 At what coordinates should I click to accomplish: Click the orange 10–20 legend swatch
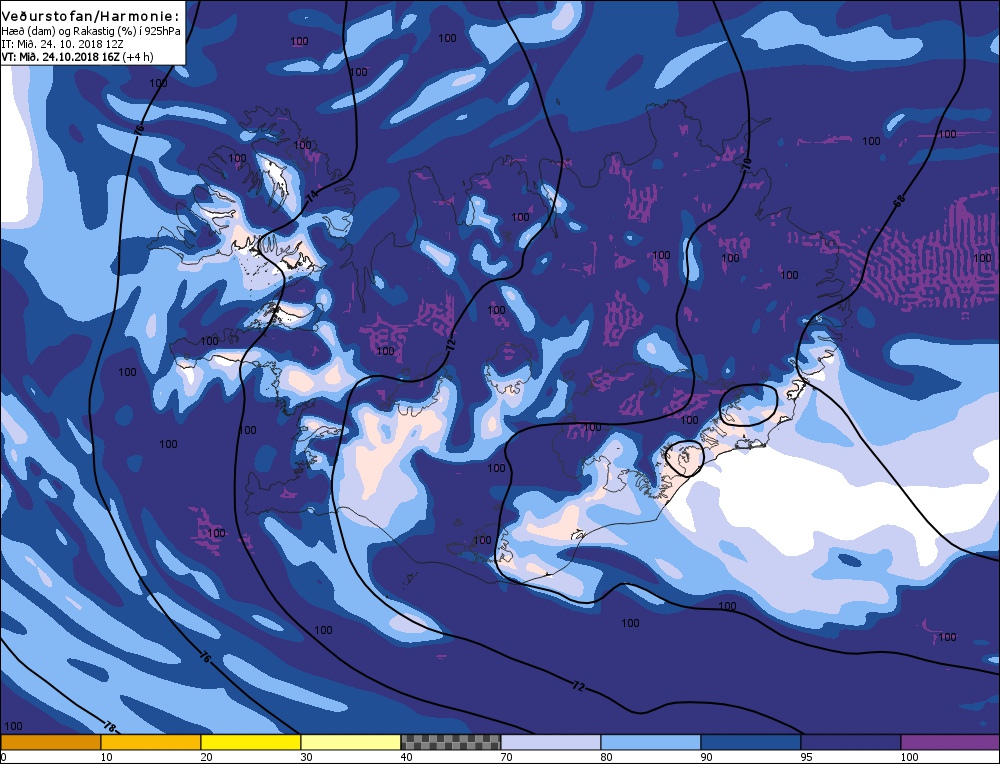(151, 742)
